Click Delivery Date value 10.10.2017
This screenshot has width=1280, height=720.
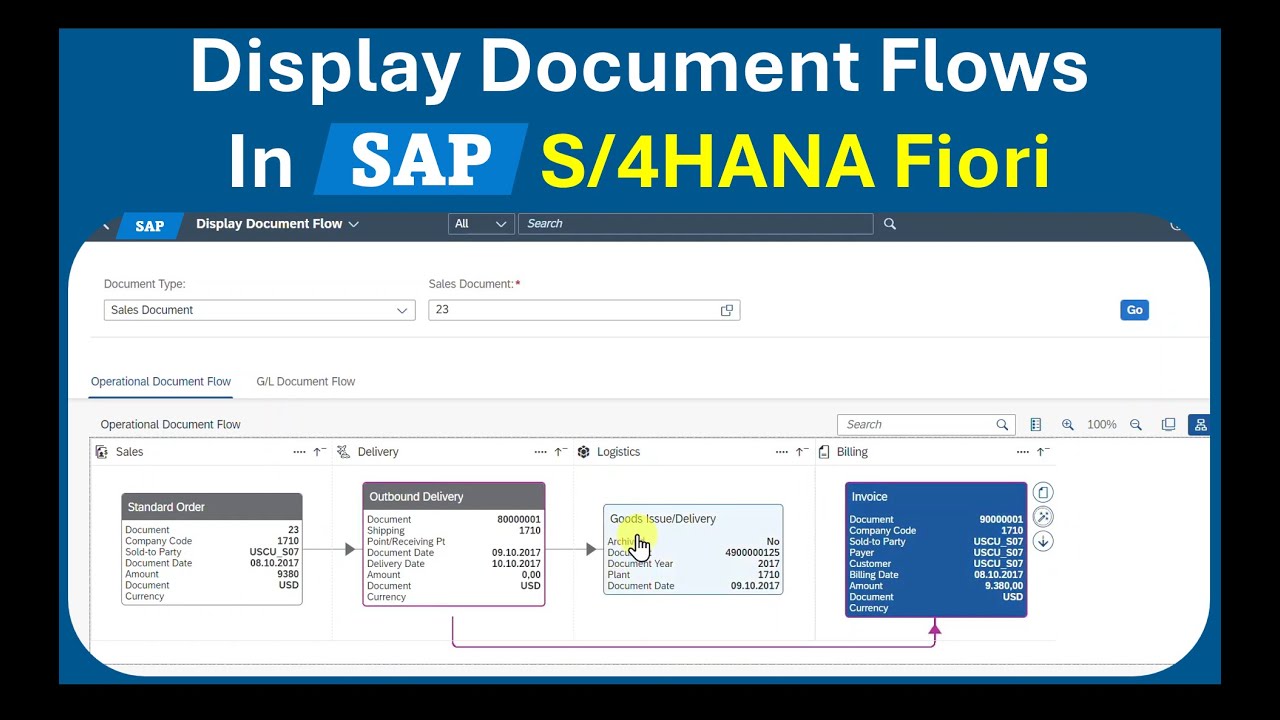516,564
